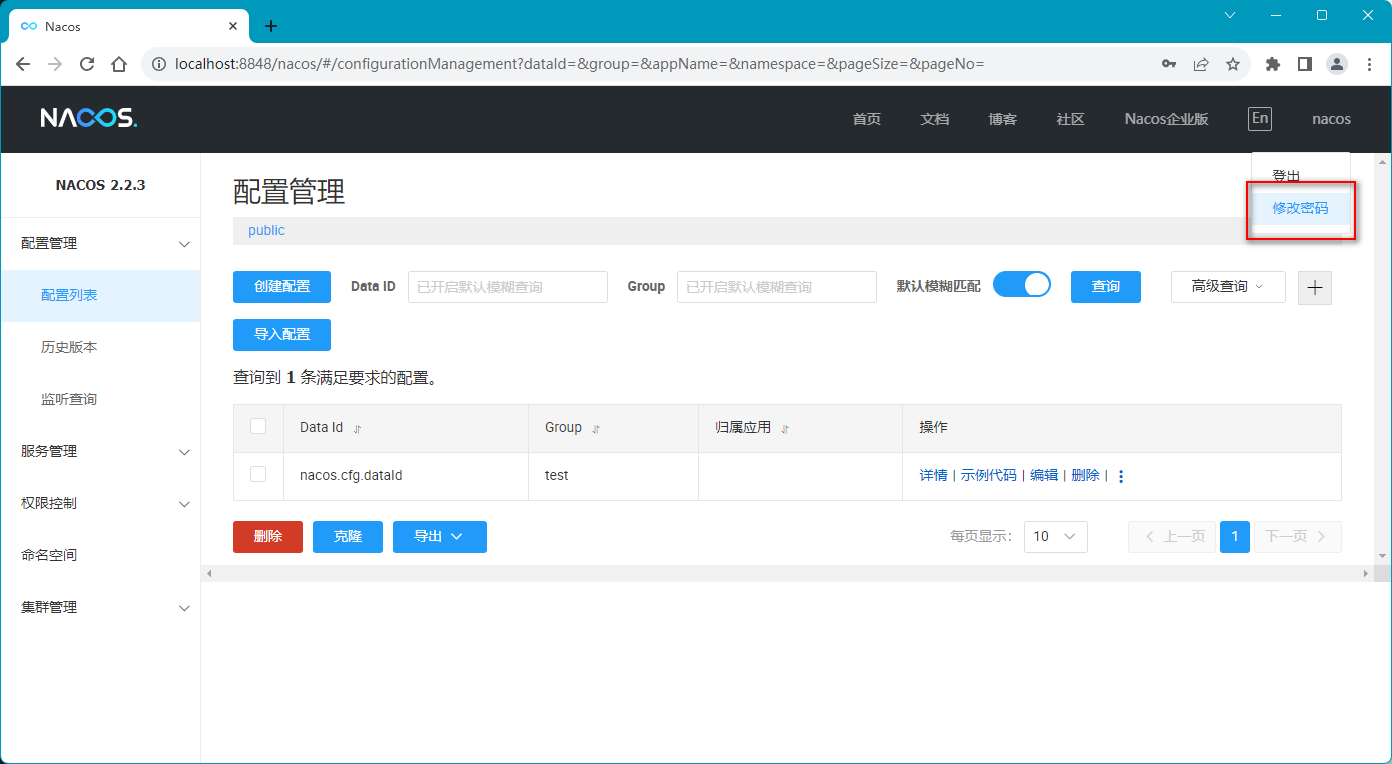Click the red 删除 button

[268, 536]
